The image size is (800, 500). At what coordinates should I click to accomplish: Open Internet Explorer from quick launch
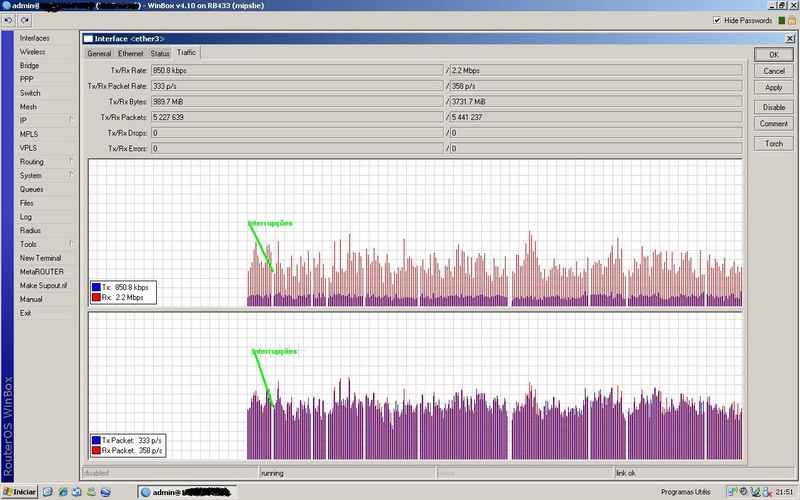tap(62, 492)
